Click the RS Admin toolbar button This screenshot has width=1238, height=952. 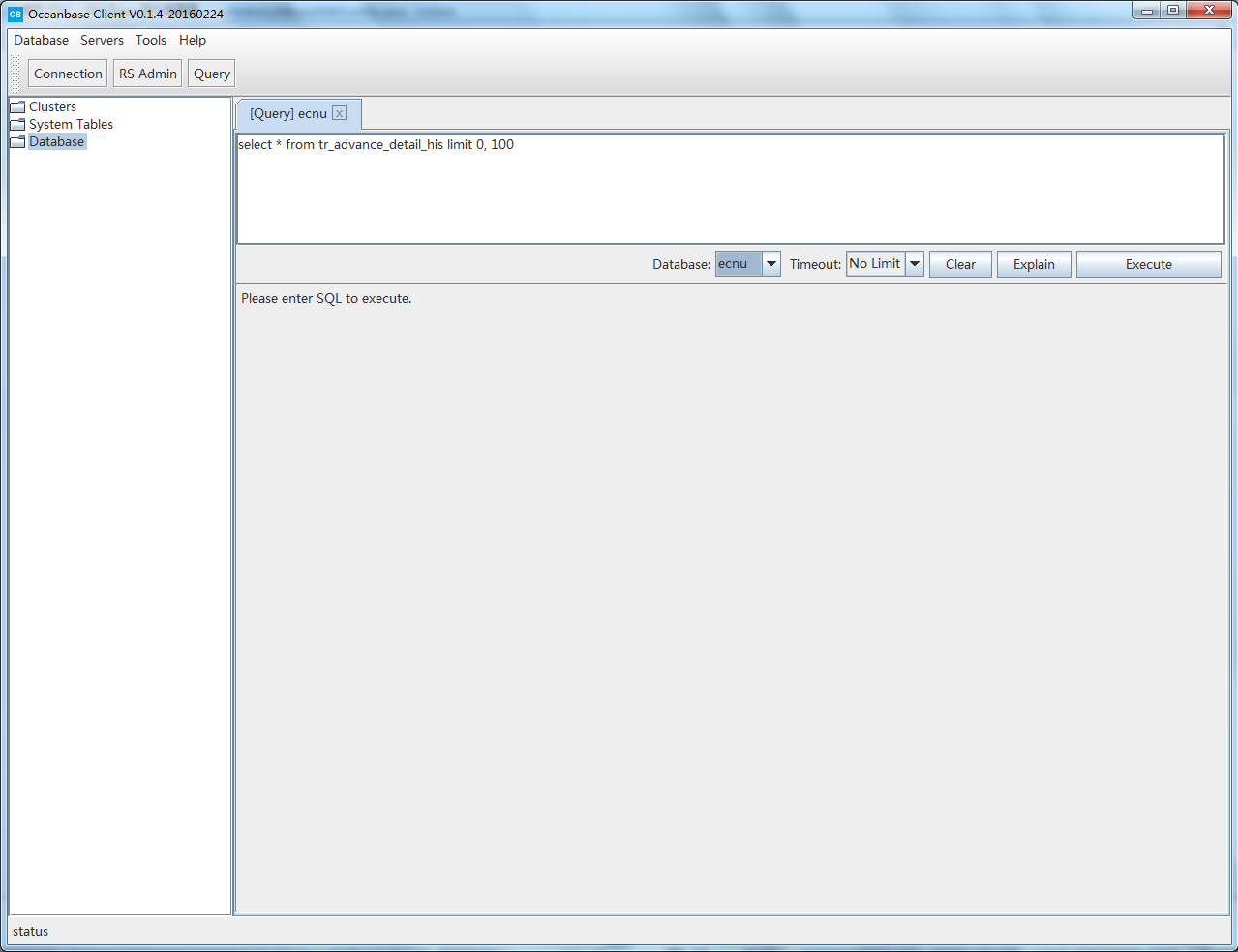148,74
